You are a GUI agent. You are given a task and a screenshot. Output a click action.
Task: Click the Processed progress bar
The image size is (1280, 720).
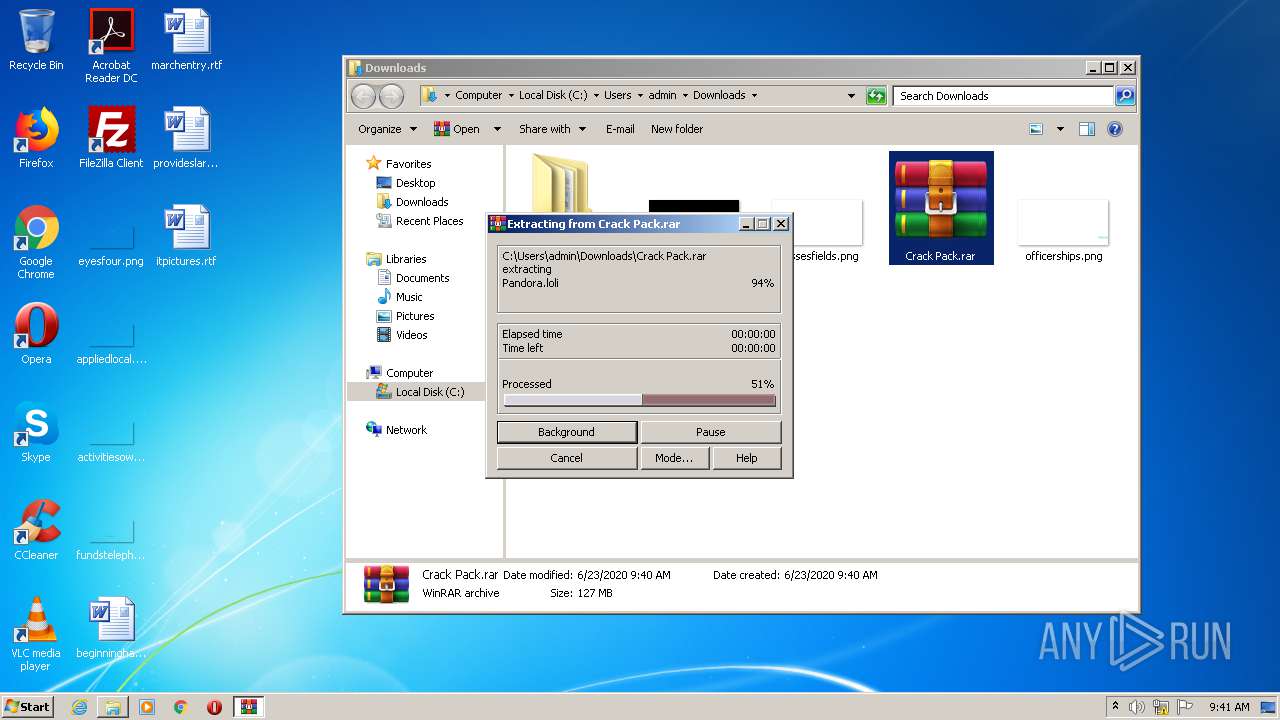click(x=639, y=400)
